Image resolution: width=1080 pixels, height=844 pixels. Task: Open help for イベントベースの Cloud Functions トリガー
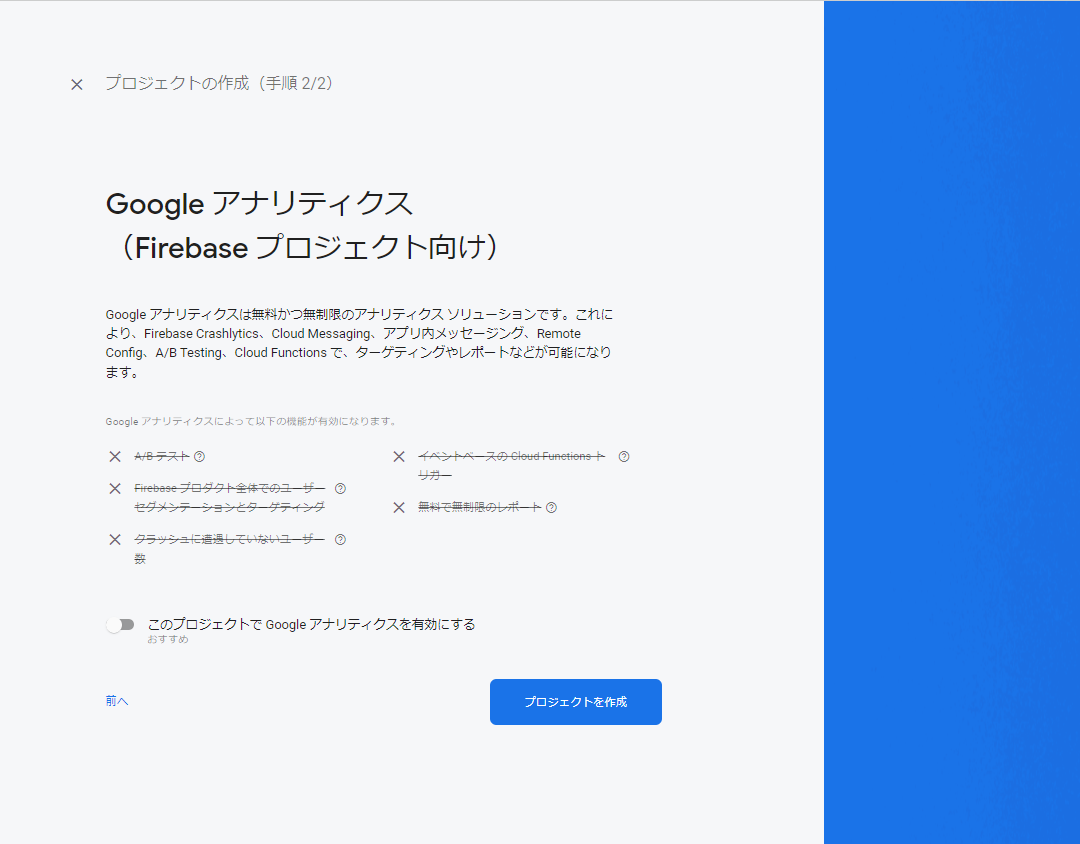click(x=624, y=456)
